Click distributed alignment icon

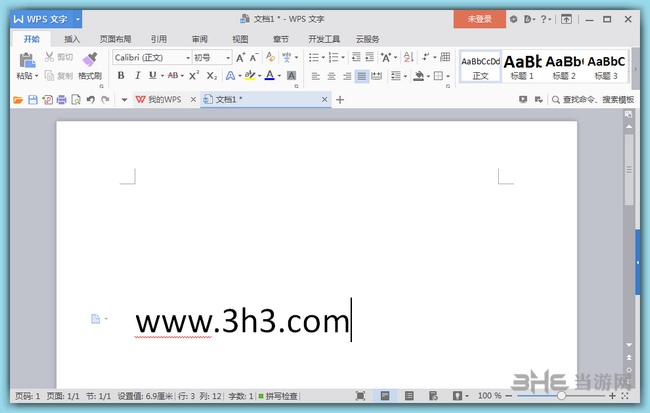point(376,76)
